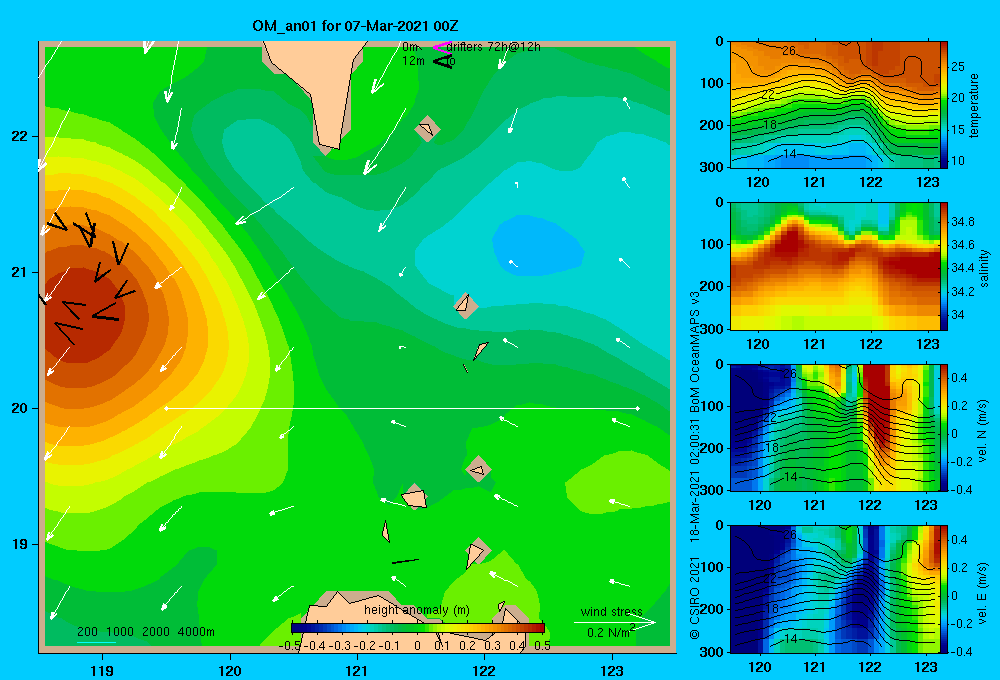Click the vertical "temperature" axis label

(x=974, y=105)
